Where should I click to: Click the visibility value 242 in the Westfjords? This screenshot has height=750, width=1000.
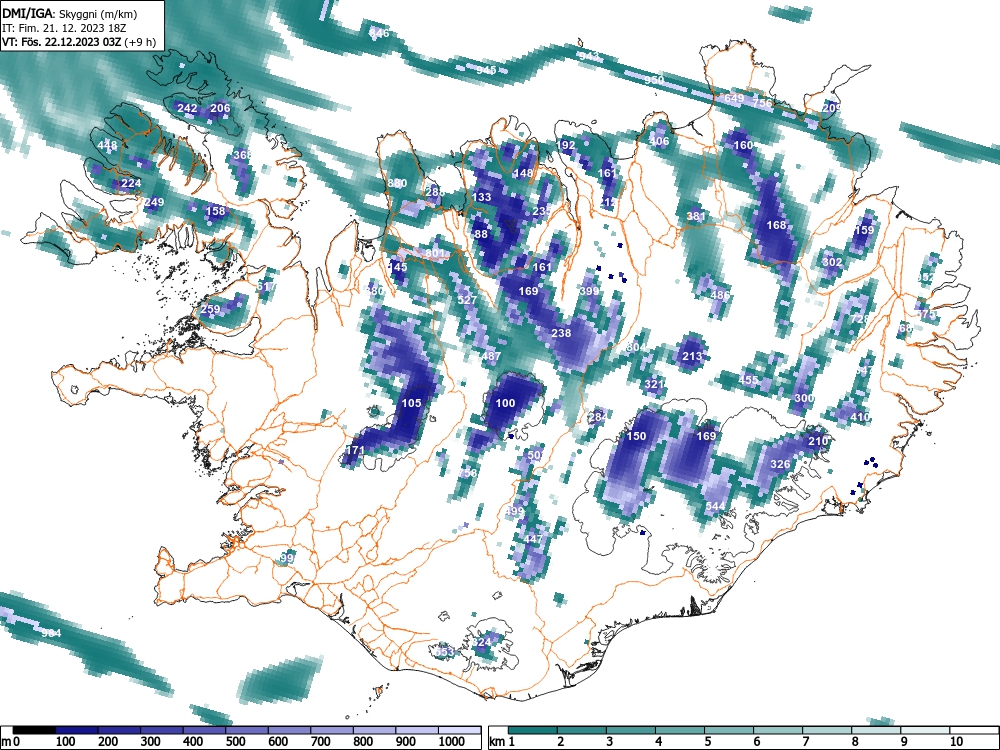pyautogui.click(x=187, y=108)
